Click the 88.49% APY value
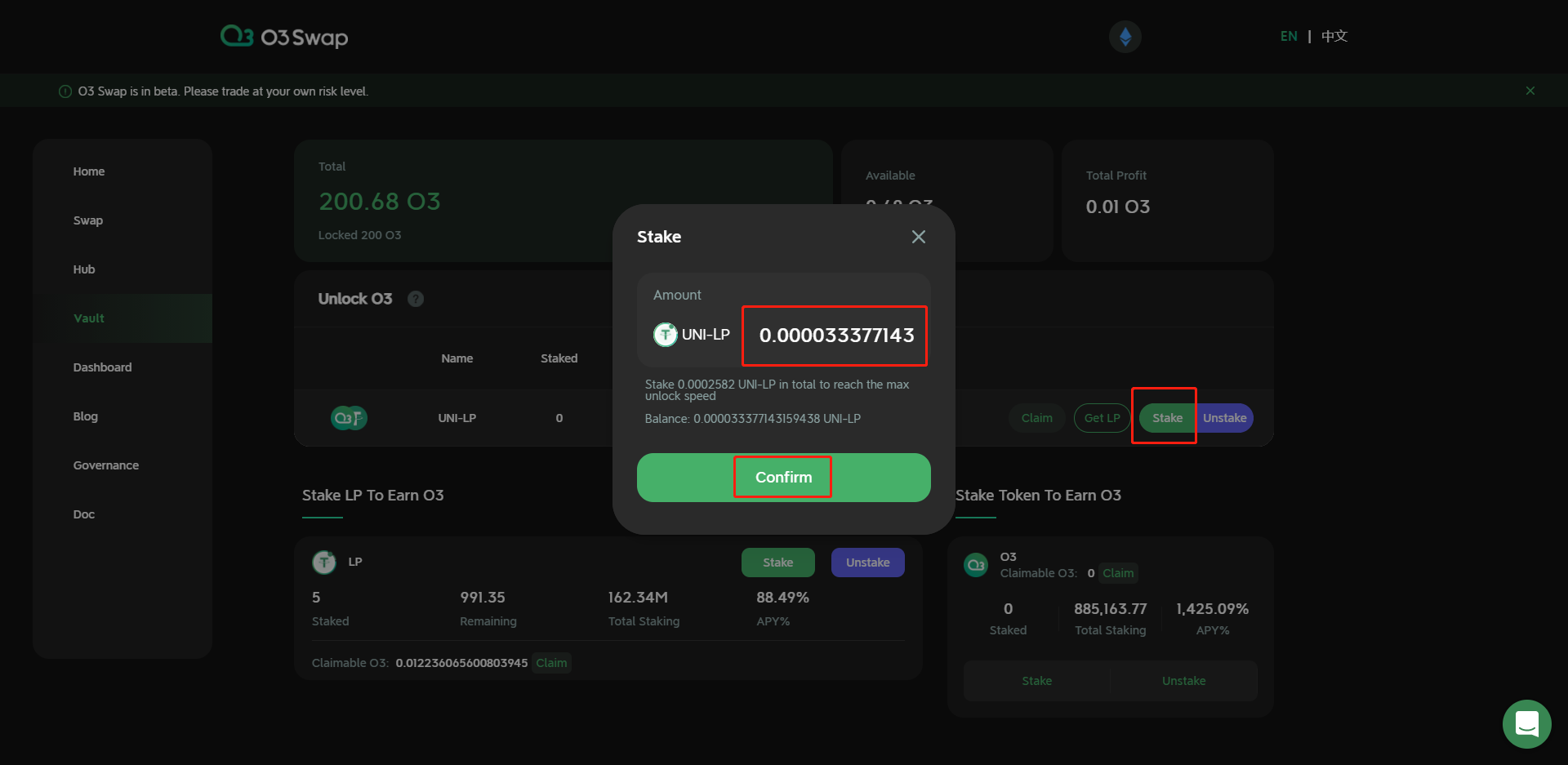This screenshot has width=1568, height=765. tap(782, 598)
